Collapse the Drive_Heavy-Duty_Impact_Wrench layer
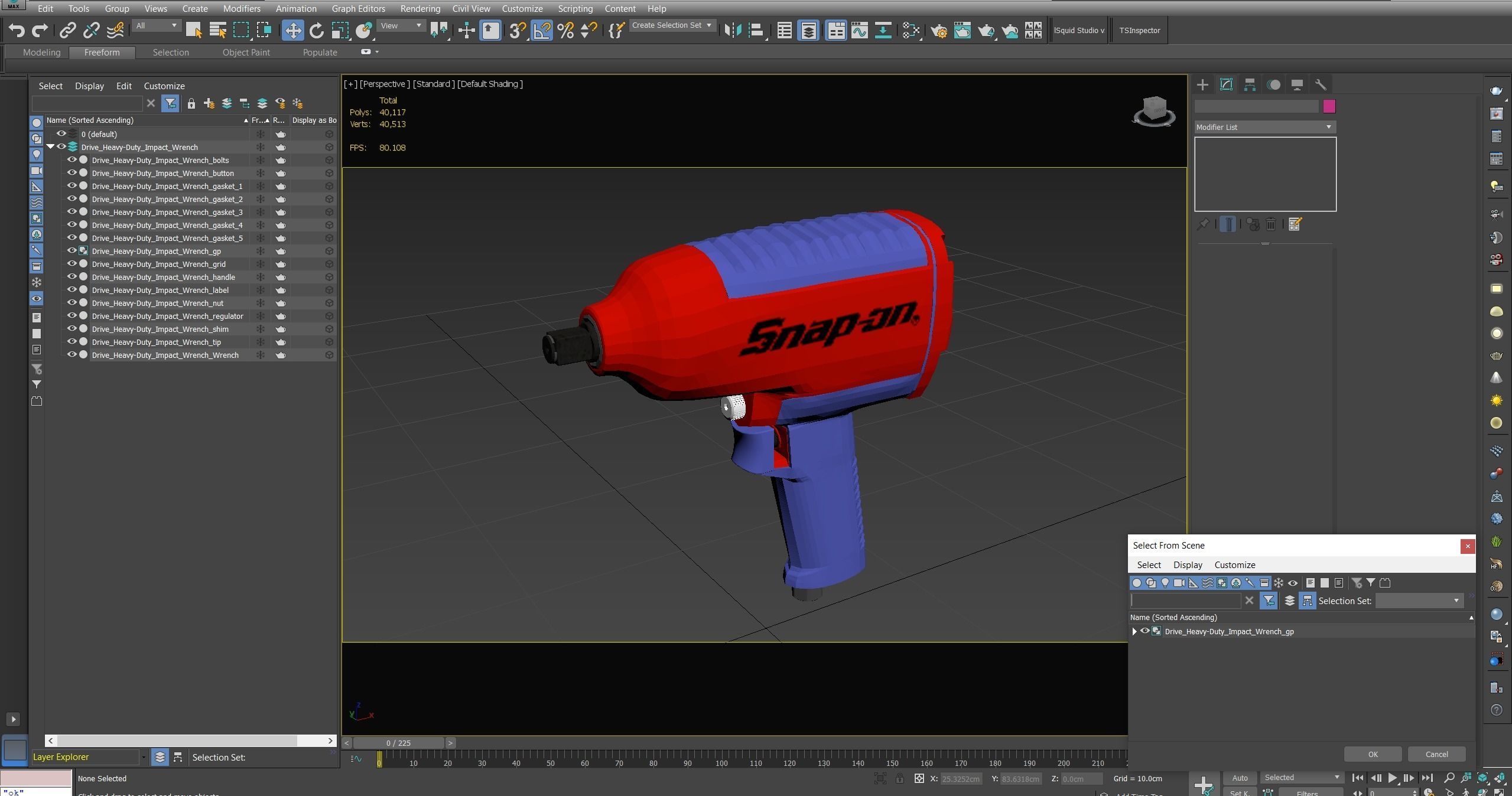Screen dimensions: 1512x796 51,147
